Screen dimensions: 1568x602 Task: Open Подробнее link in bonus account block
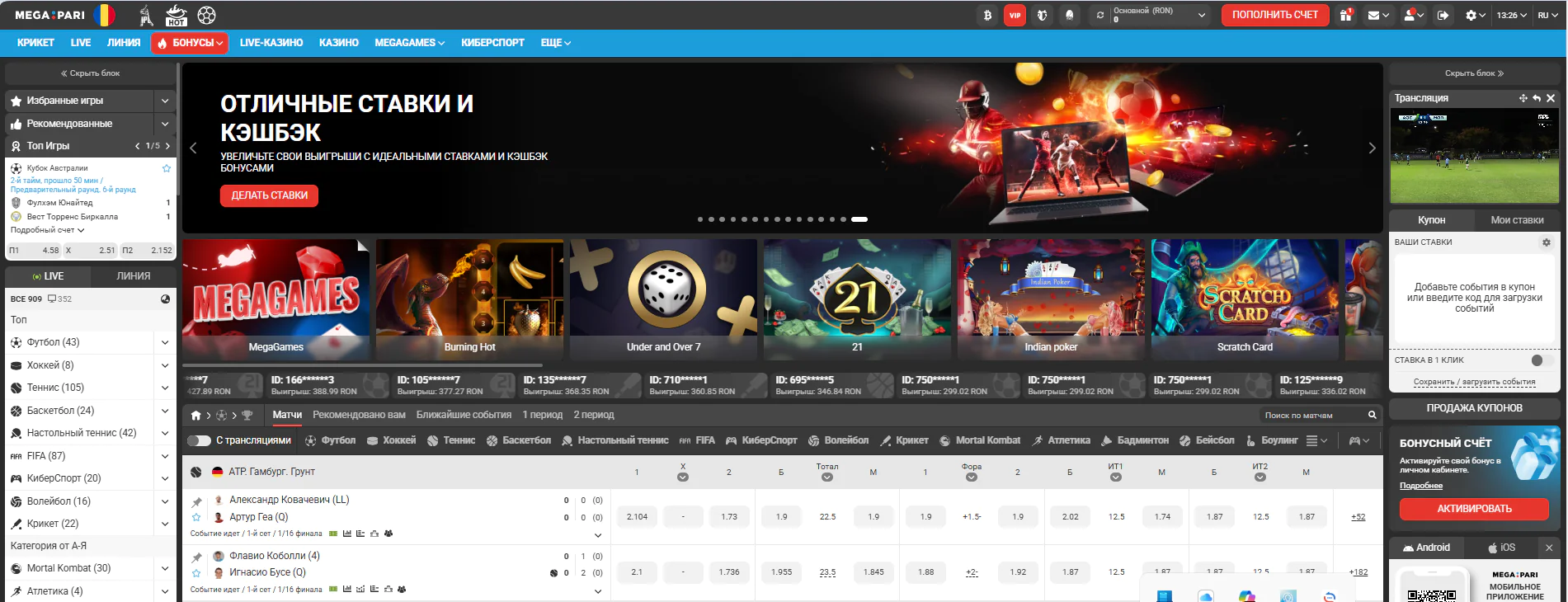coord(1420,486)
